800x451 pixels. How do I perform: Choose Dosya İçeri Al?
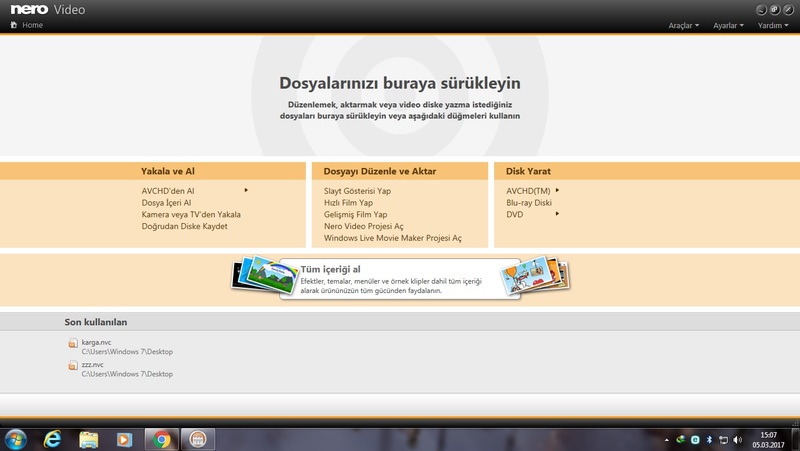tap(166, 203)
